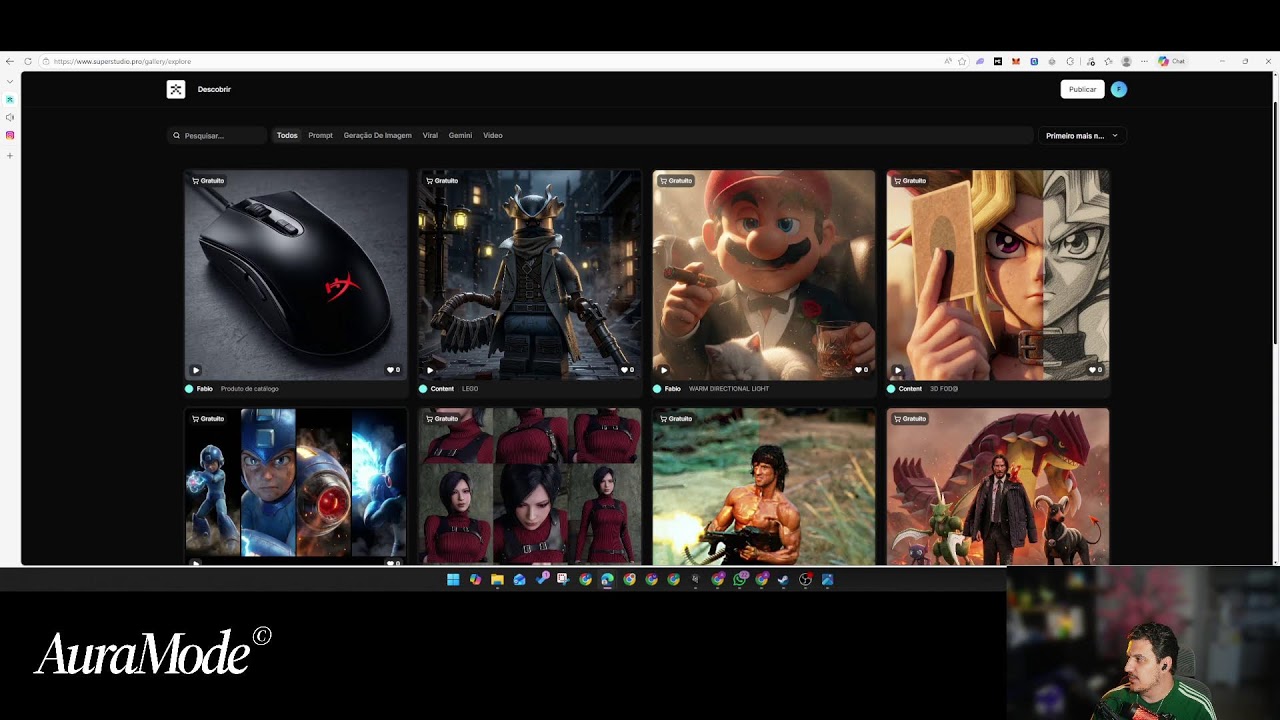Click the search magnifier icon
Viewport: 1280px width, 720px height.
pyautogui.click(x=177, y=135)
